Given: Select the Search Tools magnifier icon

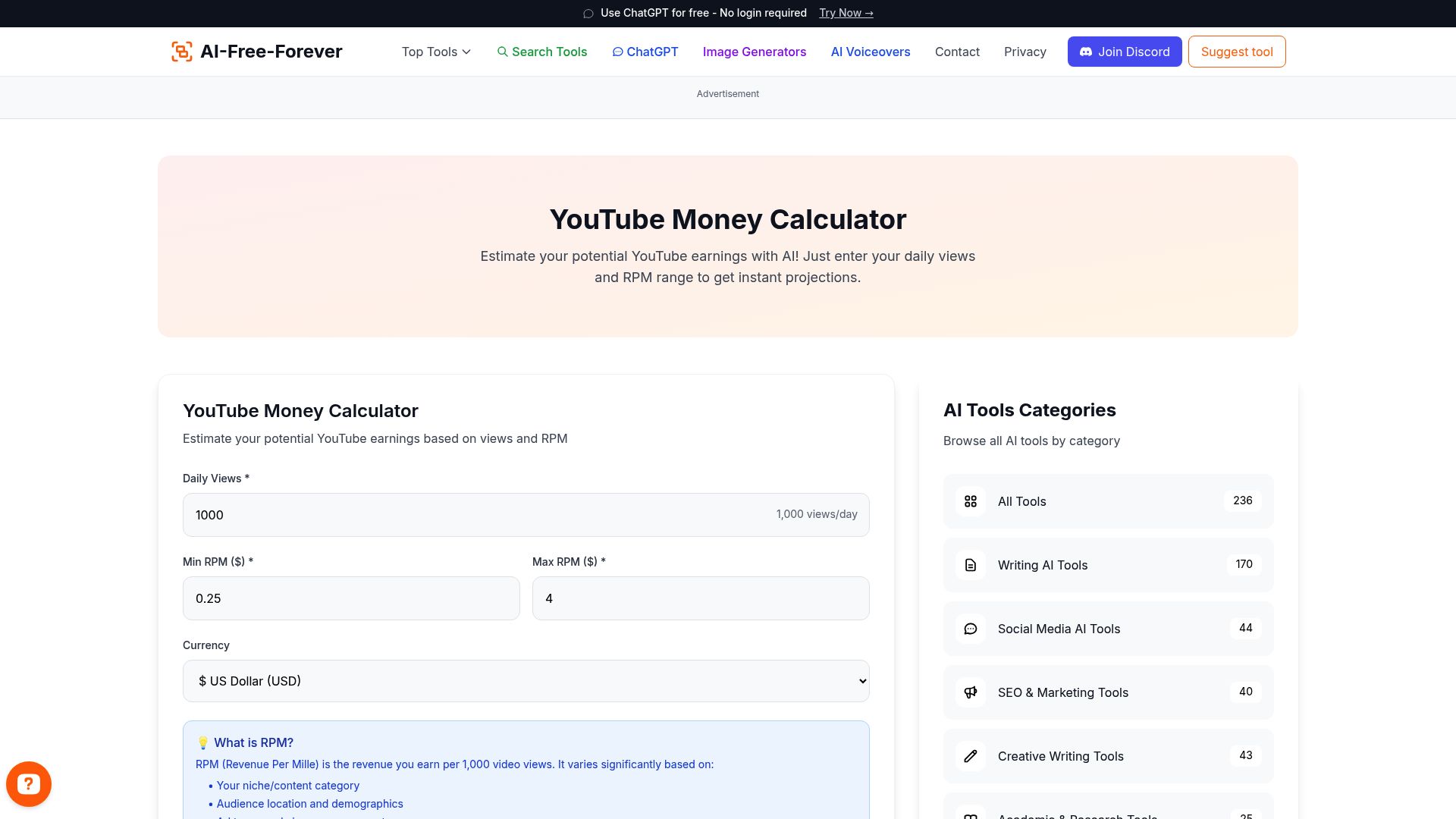Looking at the screenshot, I should (x=503, y=52).
